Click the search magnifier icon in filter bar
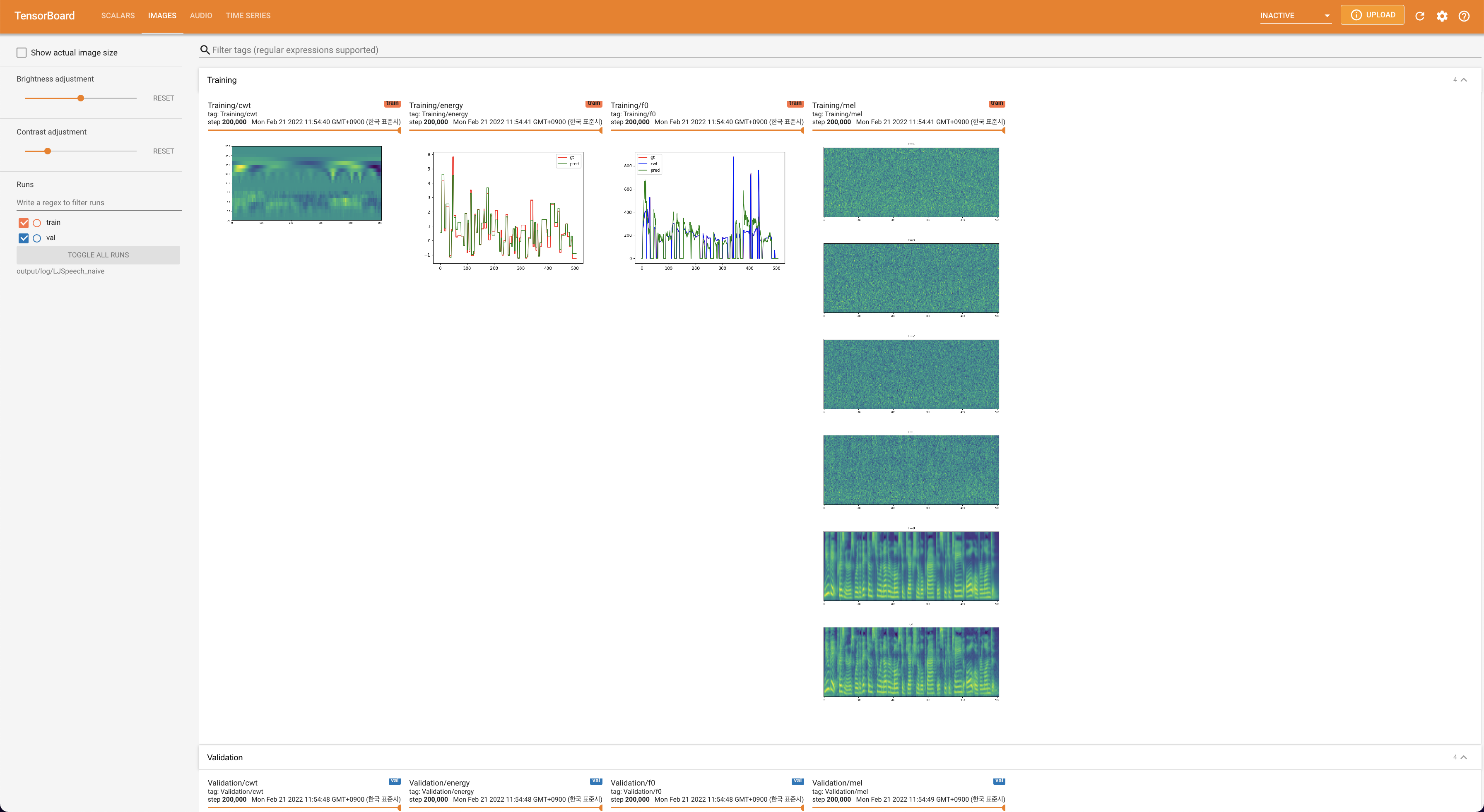 tap(205, 50)
